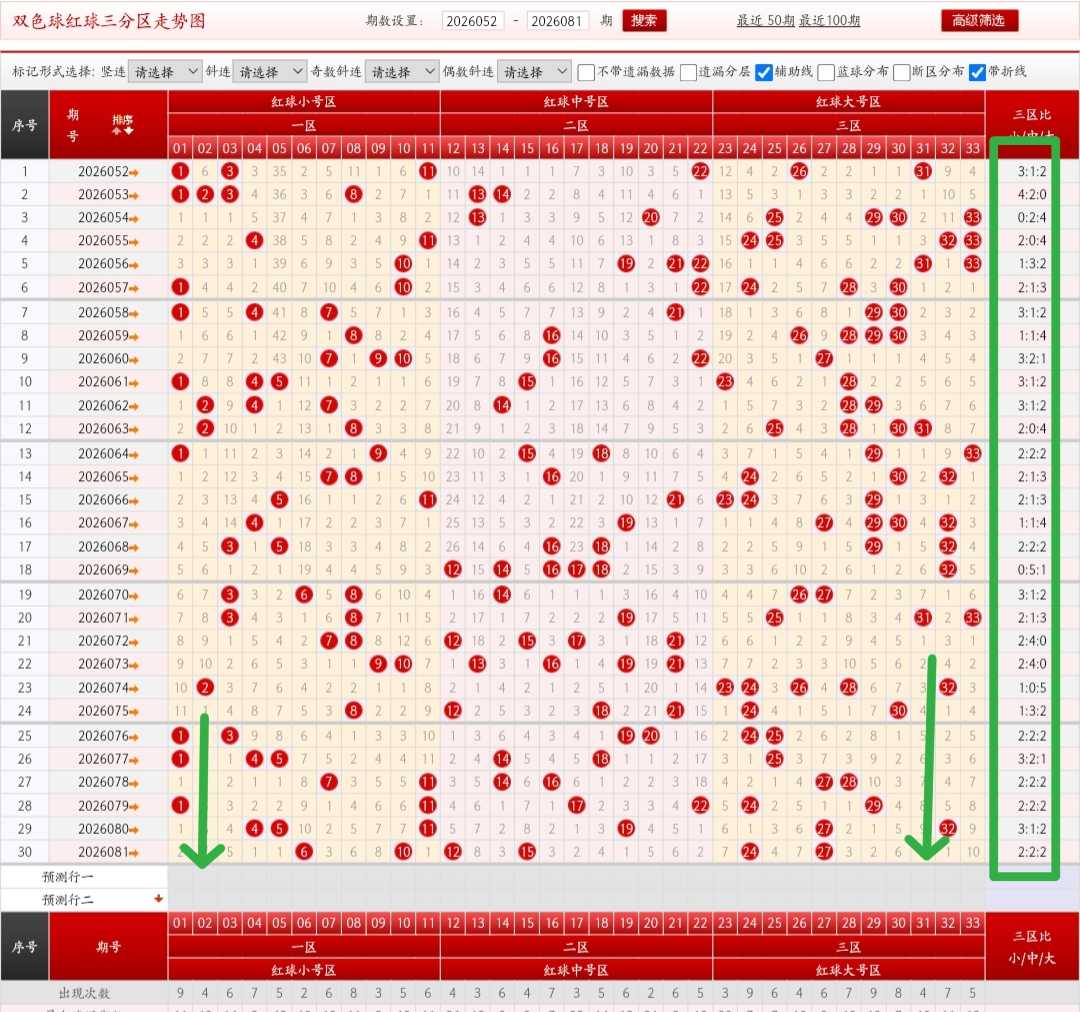Open the 竖连 dropdown
Viewport: 1080px width, 1012px height.
click(165, 72)
